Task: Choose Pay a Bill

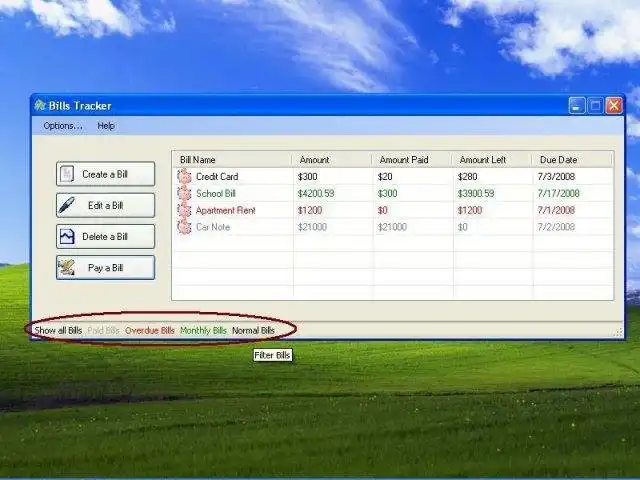Action: pyautogui.click(x=105, y=268)
